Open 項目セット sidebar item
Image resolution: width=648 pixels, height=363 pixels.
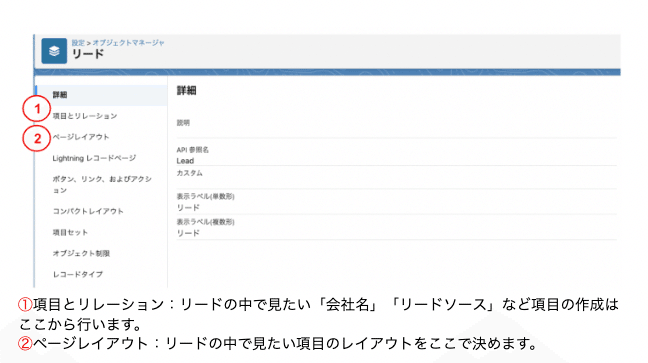[x=70, y=232]
